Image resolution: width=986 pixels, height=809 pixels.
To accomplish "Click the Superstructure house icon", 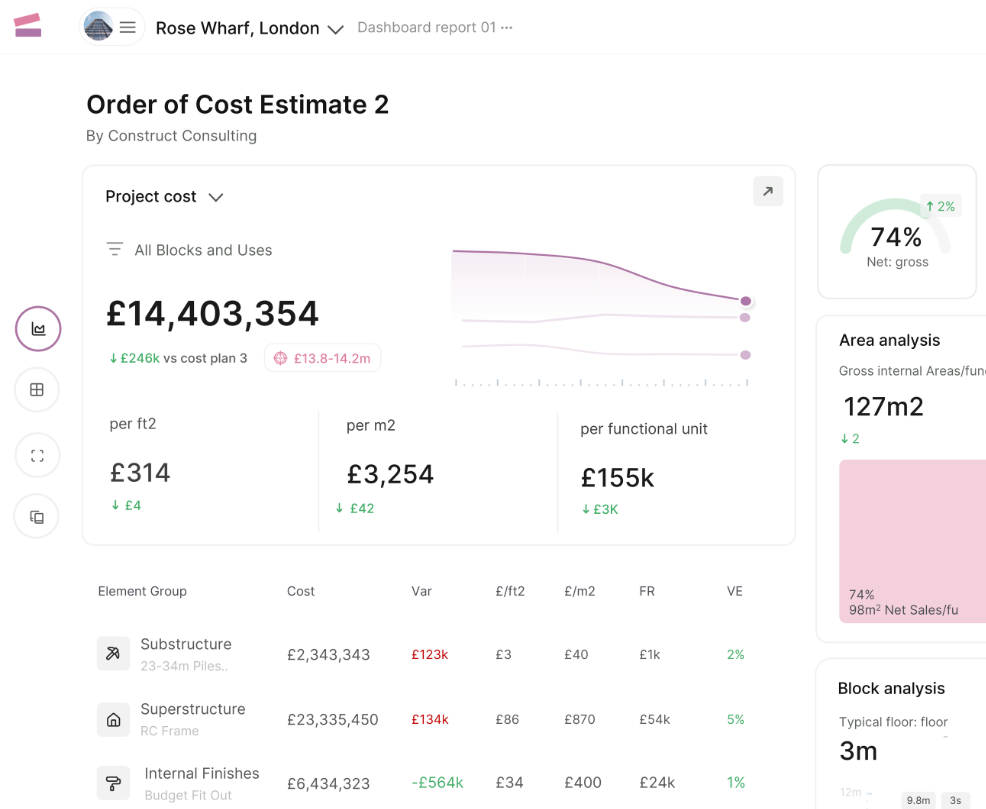I will coord(113,719).
